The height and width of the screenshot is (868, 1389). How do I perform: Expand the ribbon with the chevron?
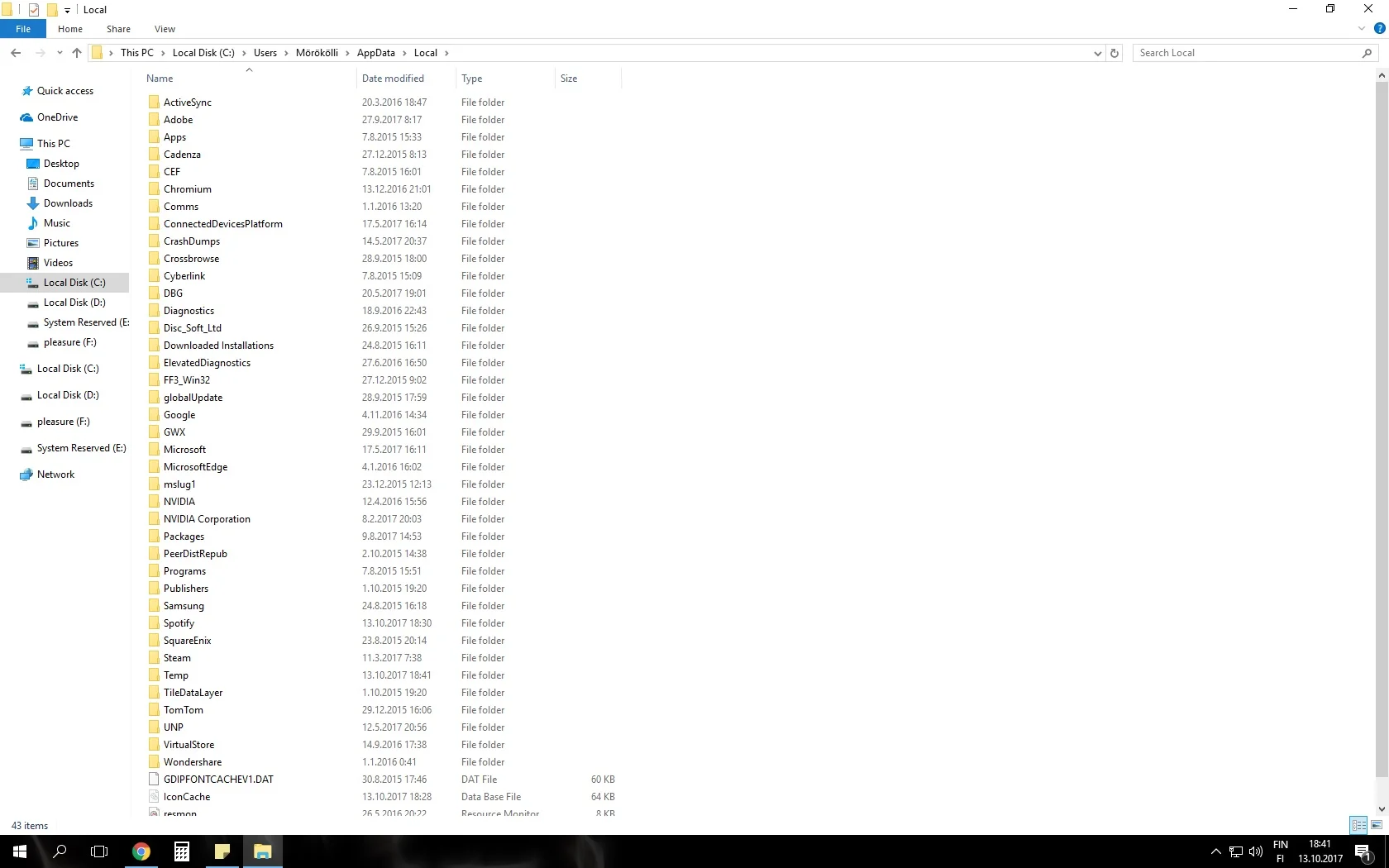point(1362,28)
